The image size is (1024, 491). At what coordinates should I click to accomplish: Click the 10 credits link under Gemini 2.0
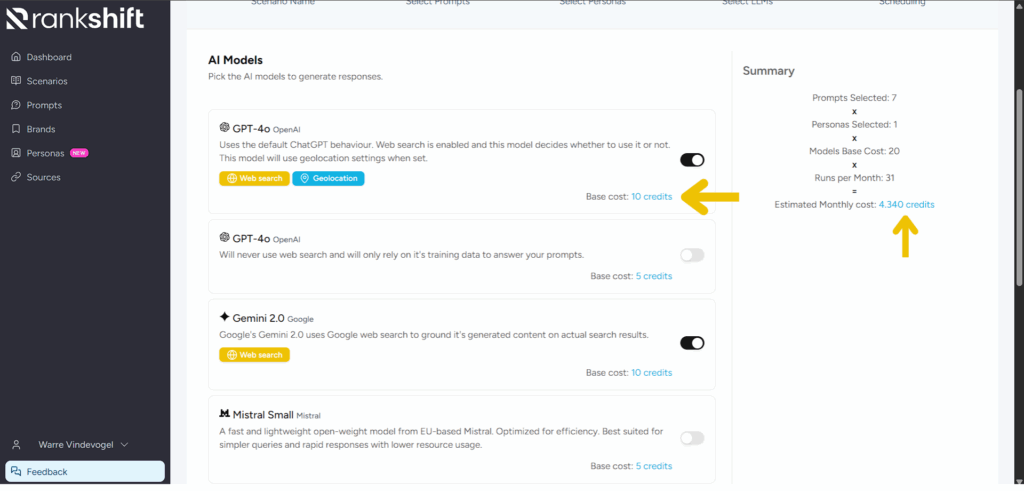(651, 373)
